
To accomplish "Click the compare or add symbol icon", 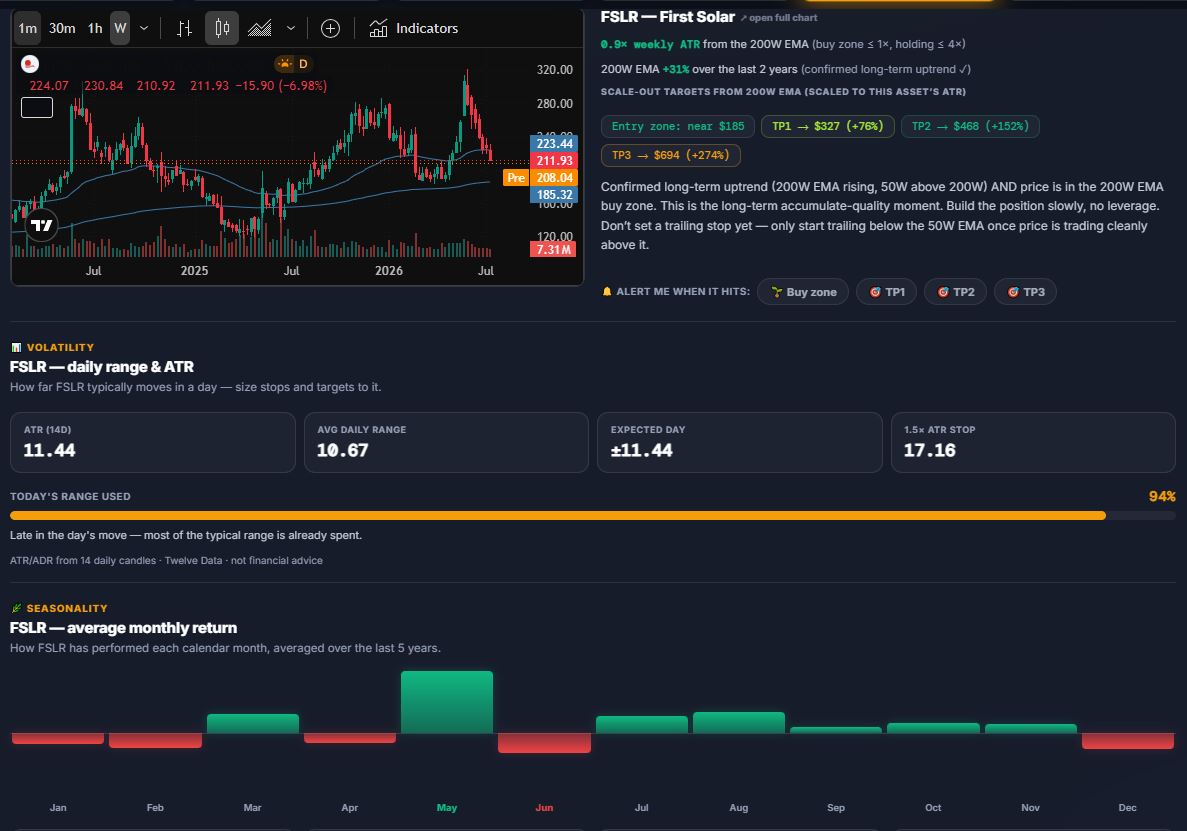I will [x=330, y=29].
